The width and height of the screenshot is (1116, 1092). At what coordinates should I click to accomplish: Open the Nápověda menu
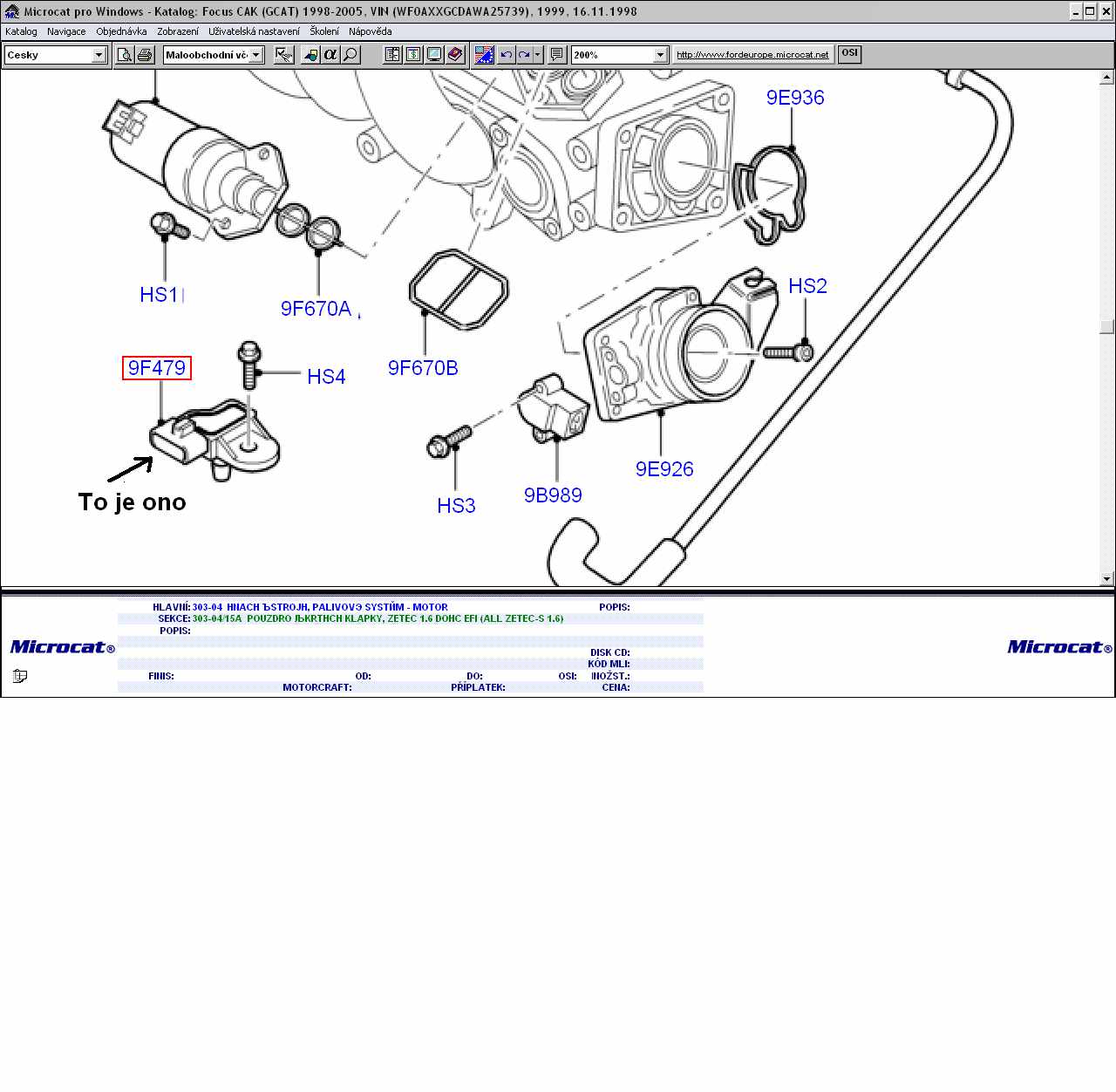click(370, 31)
